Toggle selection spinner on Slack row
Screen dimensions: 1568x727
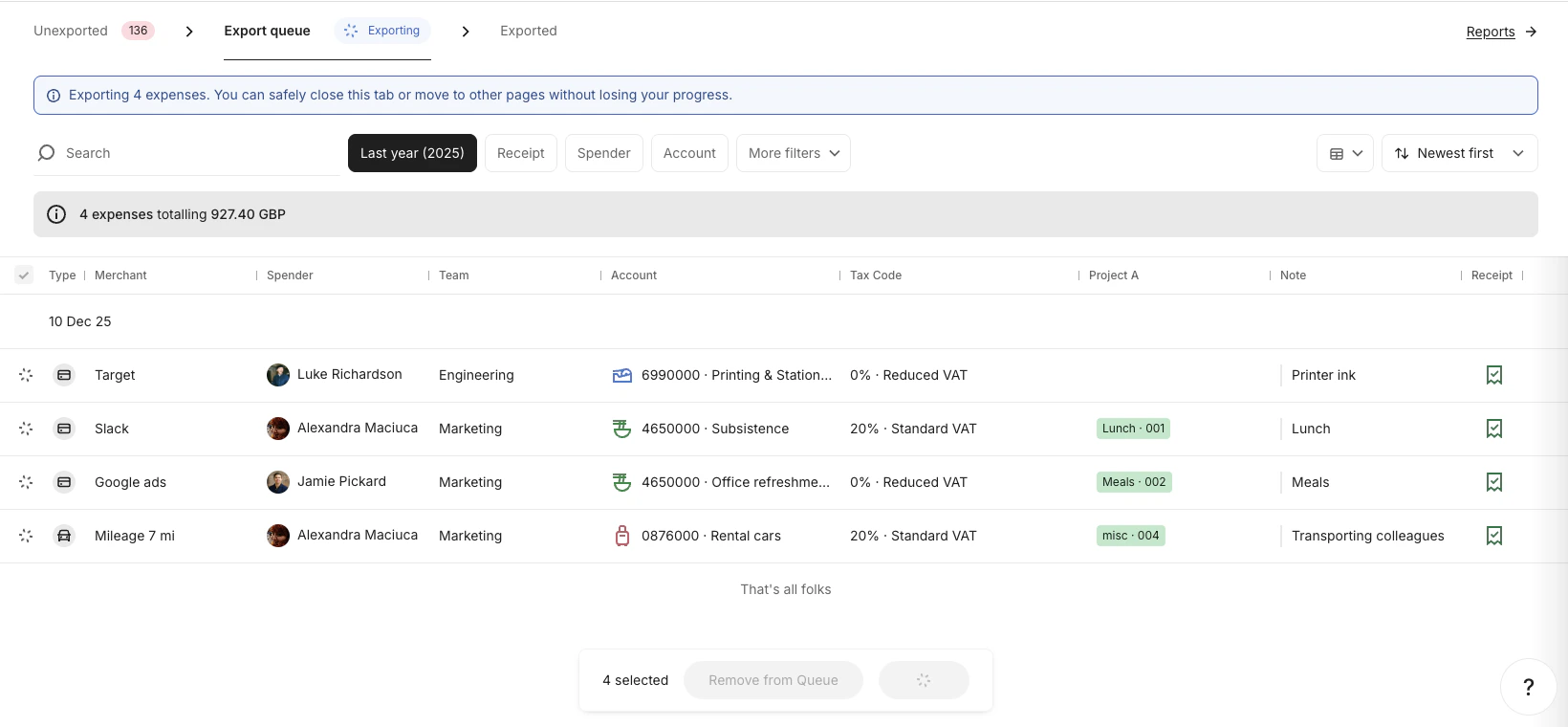click(x=26, y=429)
